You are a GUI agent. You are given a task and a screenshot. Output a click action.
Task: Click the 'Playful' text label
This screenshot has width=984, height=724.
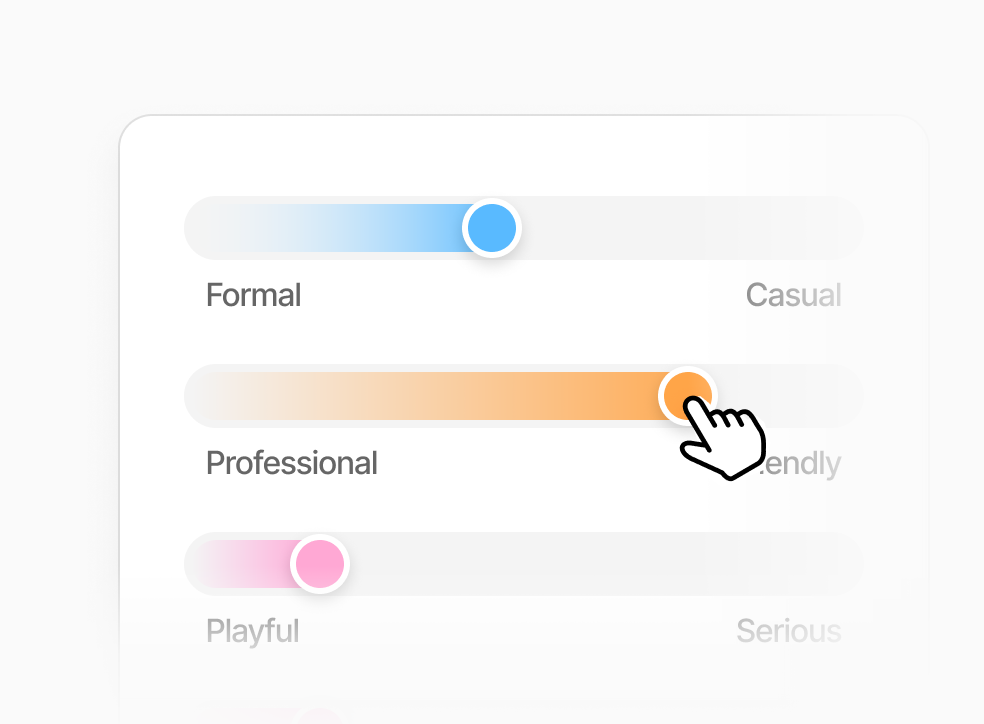(252, 631)
